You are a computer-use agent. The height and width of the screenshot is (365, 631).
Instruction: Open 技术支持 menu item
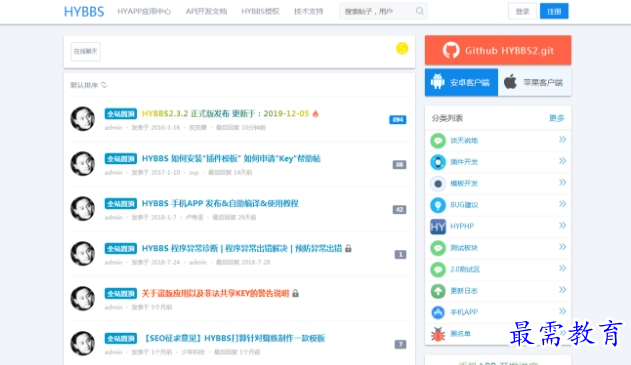pyautogui.click(x=309, y=11)
